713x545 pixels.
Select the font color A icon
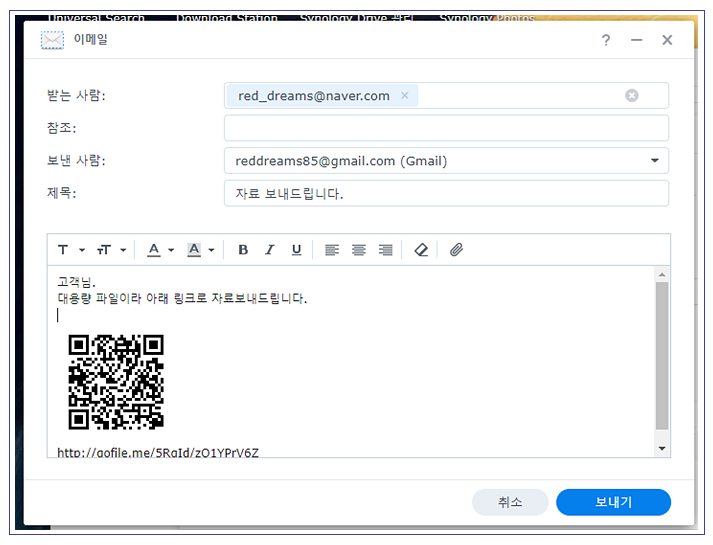click(x=154, y=250)
